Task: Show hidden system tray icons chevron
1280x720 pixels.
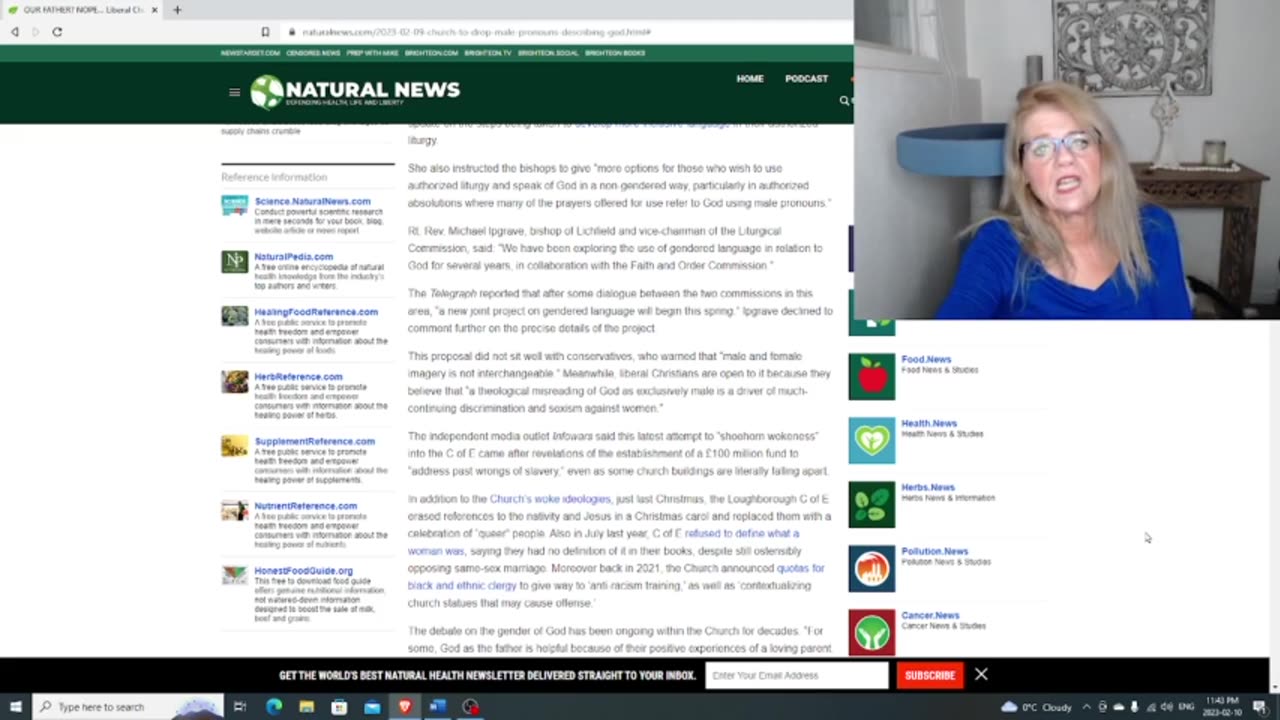Action: point(1086,707)
